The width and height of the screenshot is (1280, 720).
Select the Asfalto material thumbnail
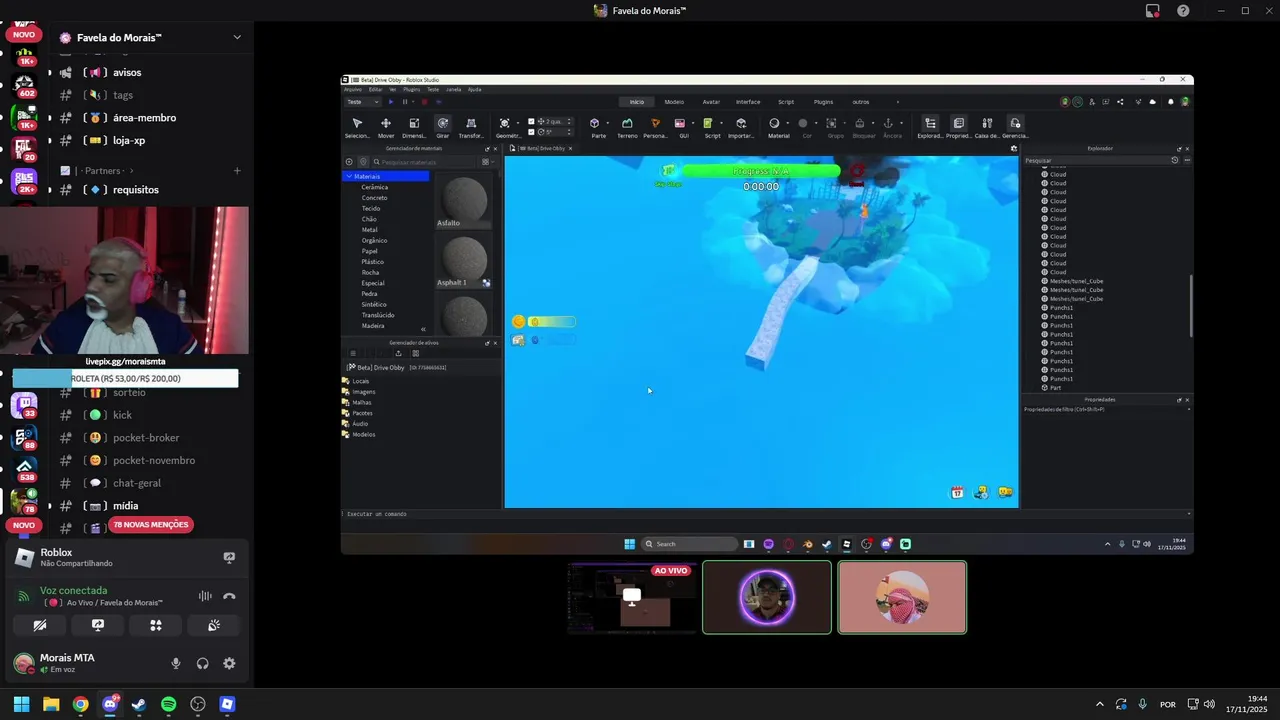464,203
